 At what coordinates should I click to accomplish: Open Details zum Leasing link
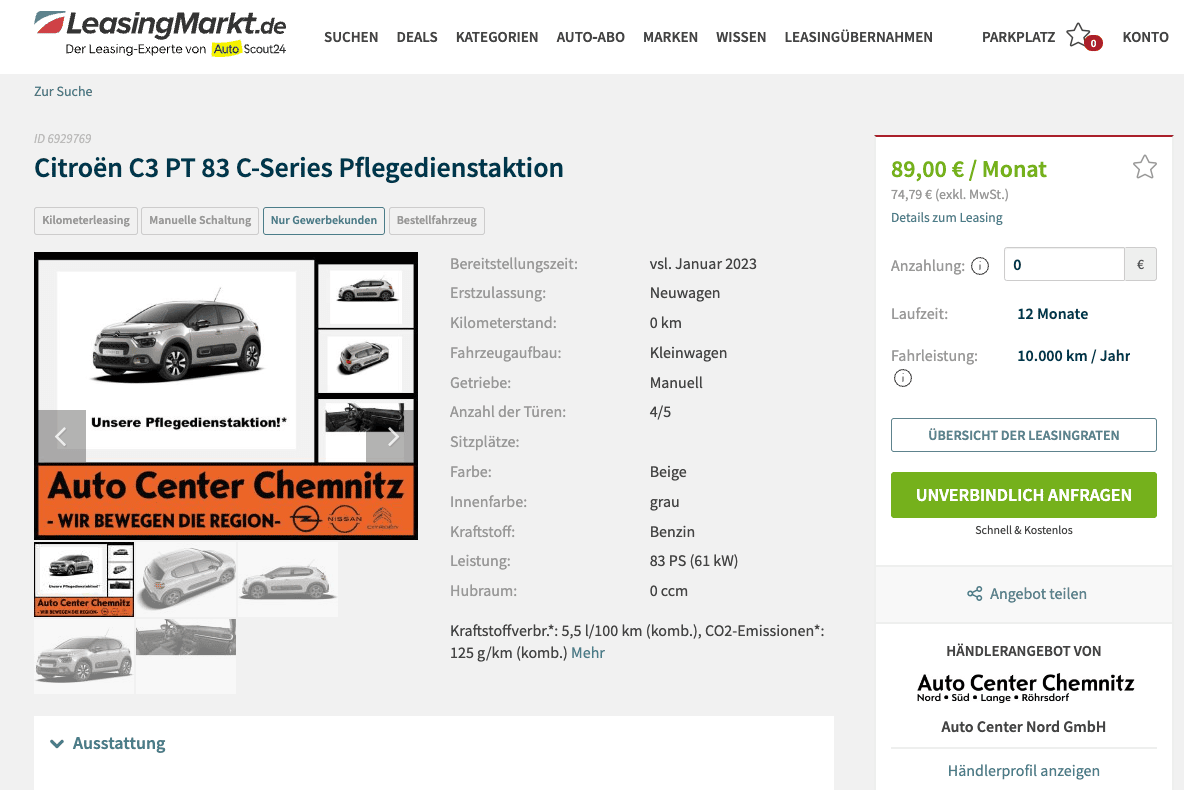click(x=946, y=218)
